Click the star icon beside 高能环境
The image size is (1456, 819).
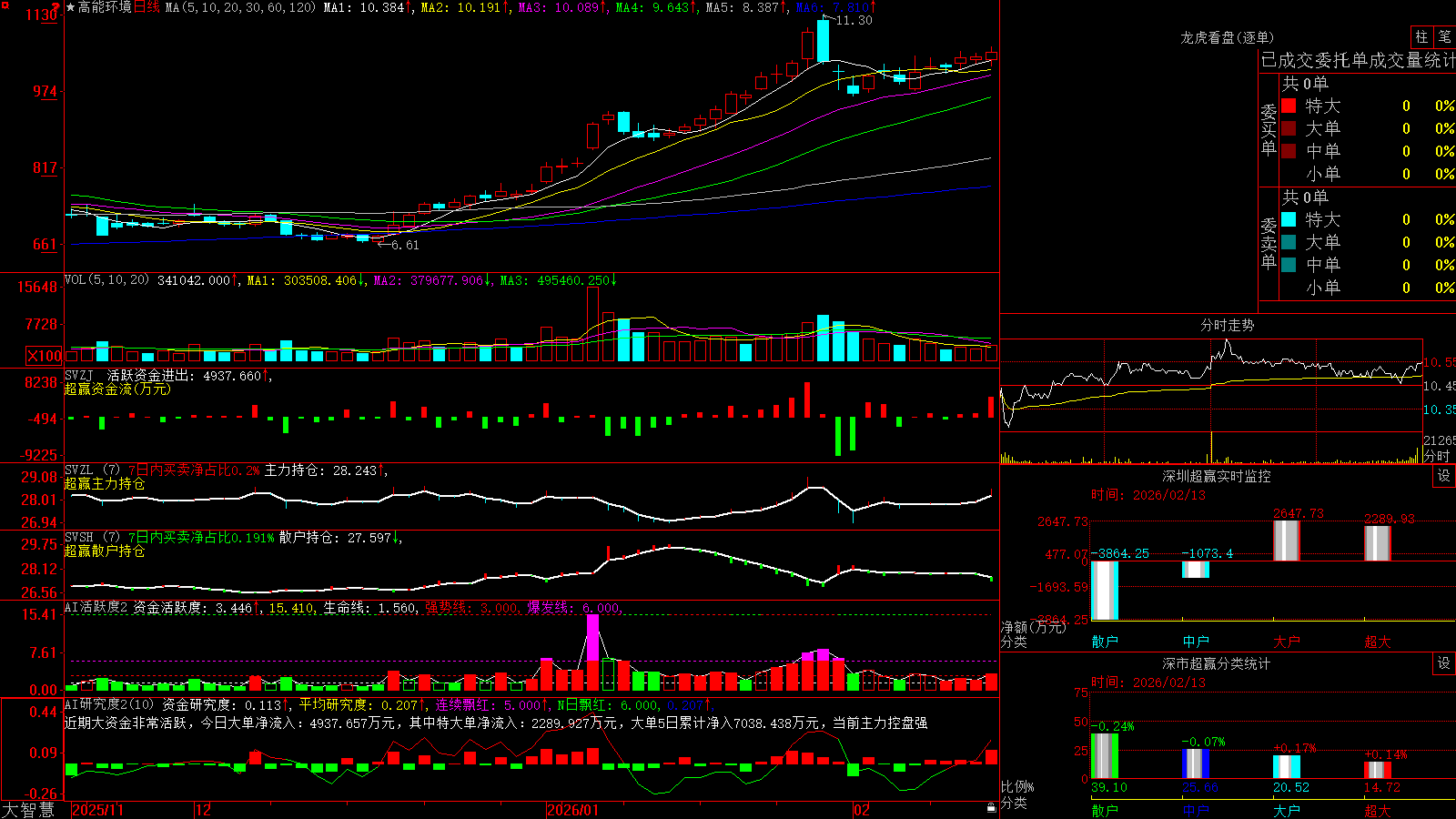[70, 7]
